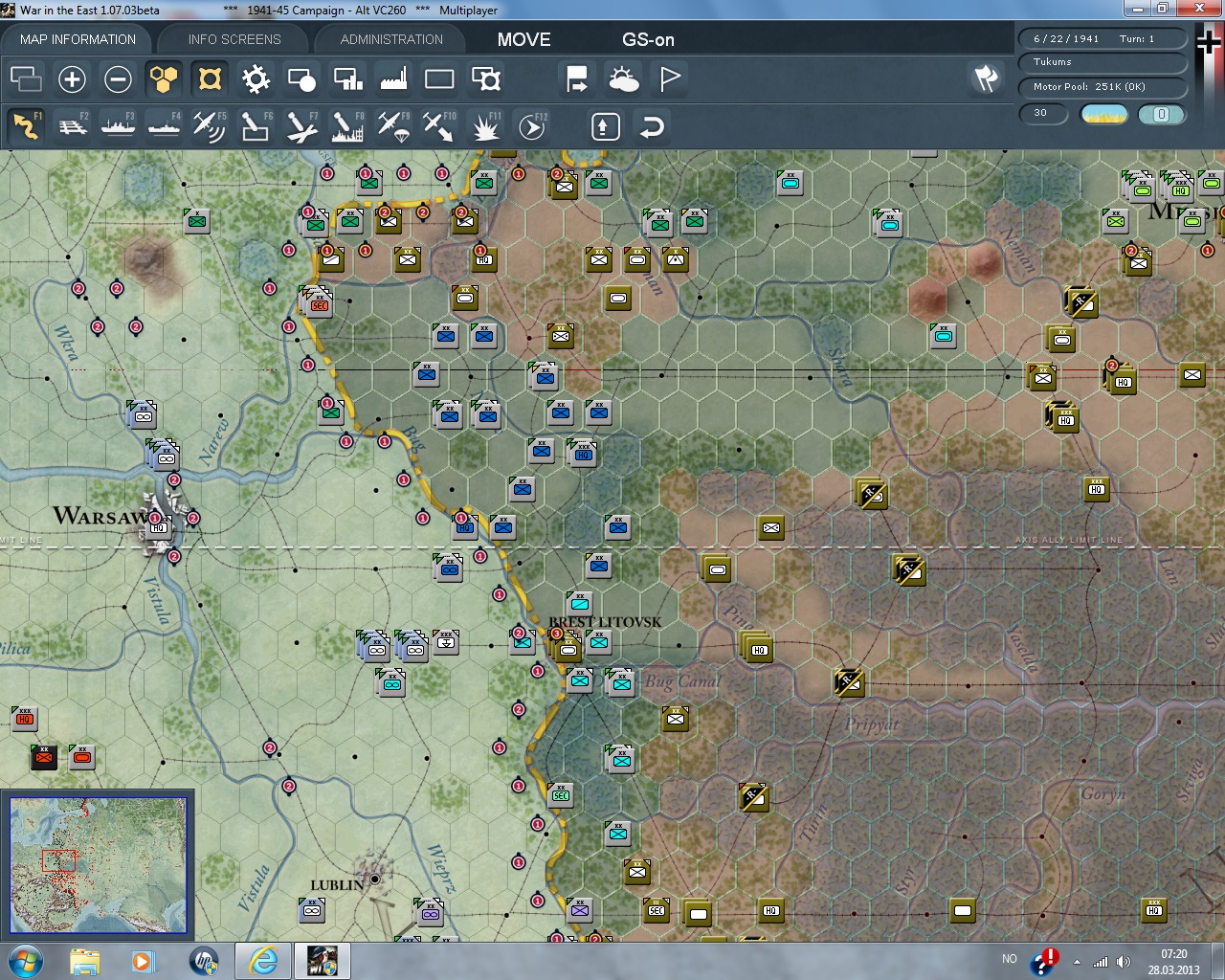This screenshot has height=980, width=1225.
Task: Select the unit stack on Brest Litovsk
Action: point(567,647)
